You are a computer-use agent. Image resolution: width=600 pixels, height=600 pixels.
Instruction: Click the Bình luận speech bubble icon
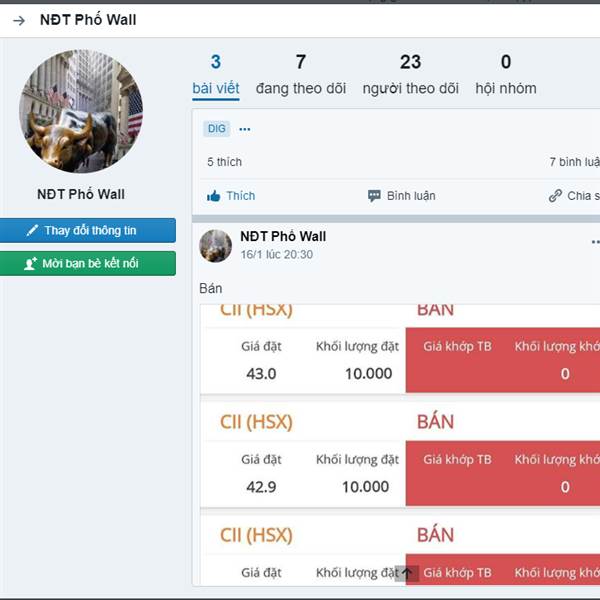pyautogui.click(x=374, y=196)
